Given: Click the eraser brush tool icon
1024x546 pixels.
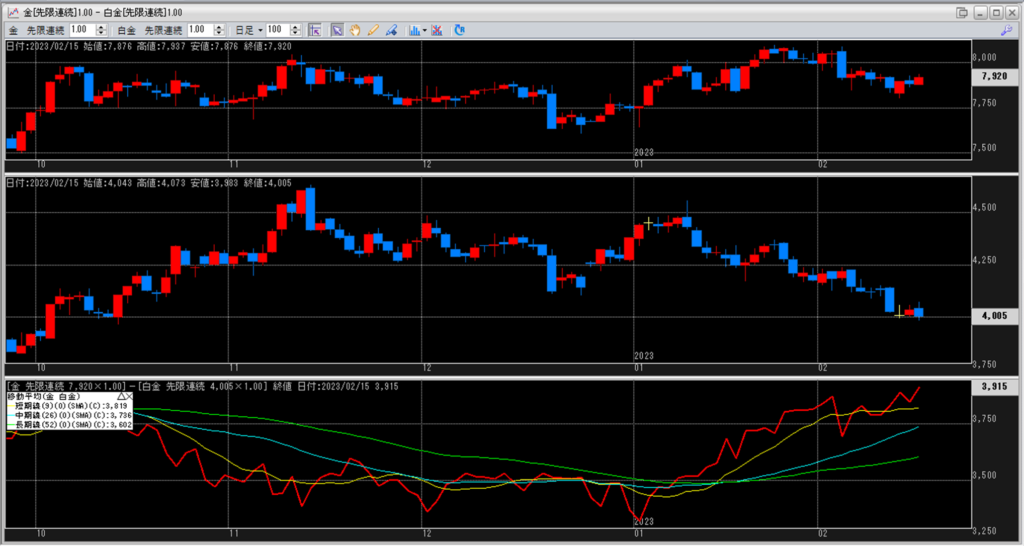Looking at the screenshot, I should click(x=391, y=30).
